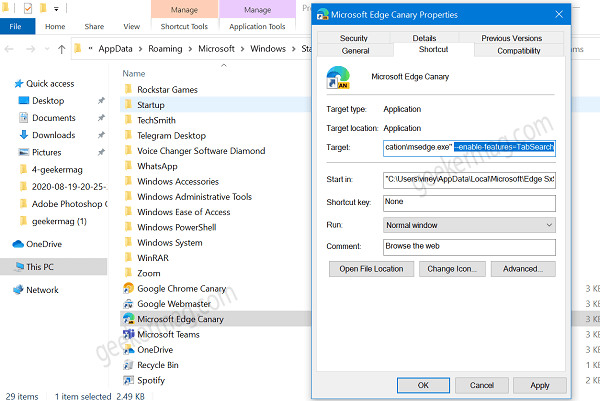Click the Comment text field
Image resolution: width=600 pixels, height=401 pixels.
469,247
